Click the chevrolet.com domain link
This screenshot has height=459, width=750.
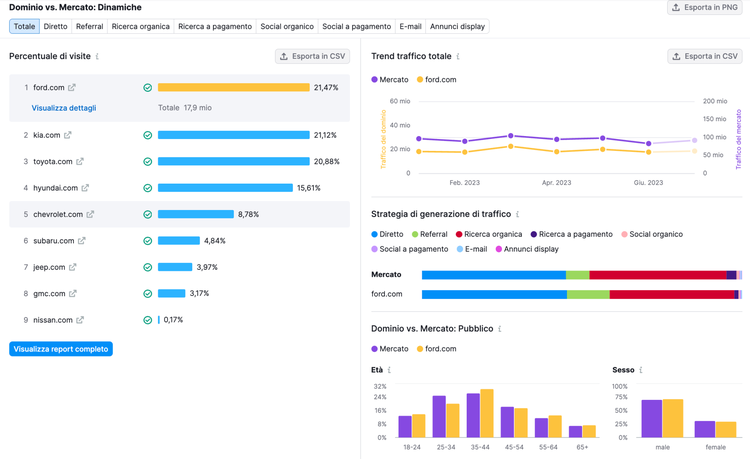(58, 214)
